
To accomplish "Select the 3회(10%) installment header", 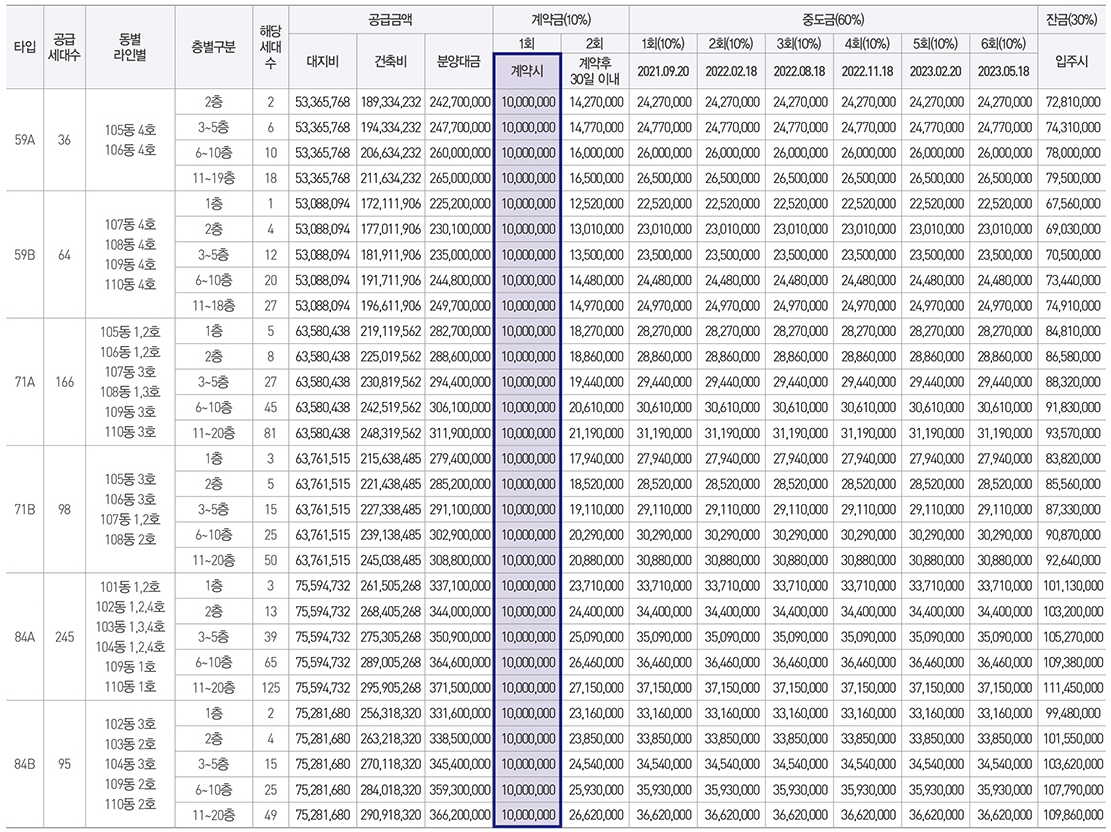I will pos(799,43).
